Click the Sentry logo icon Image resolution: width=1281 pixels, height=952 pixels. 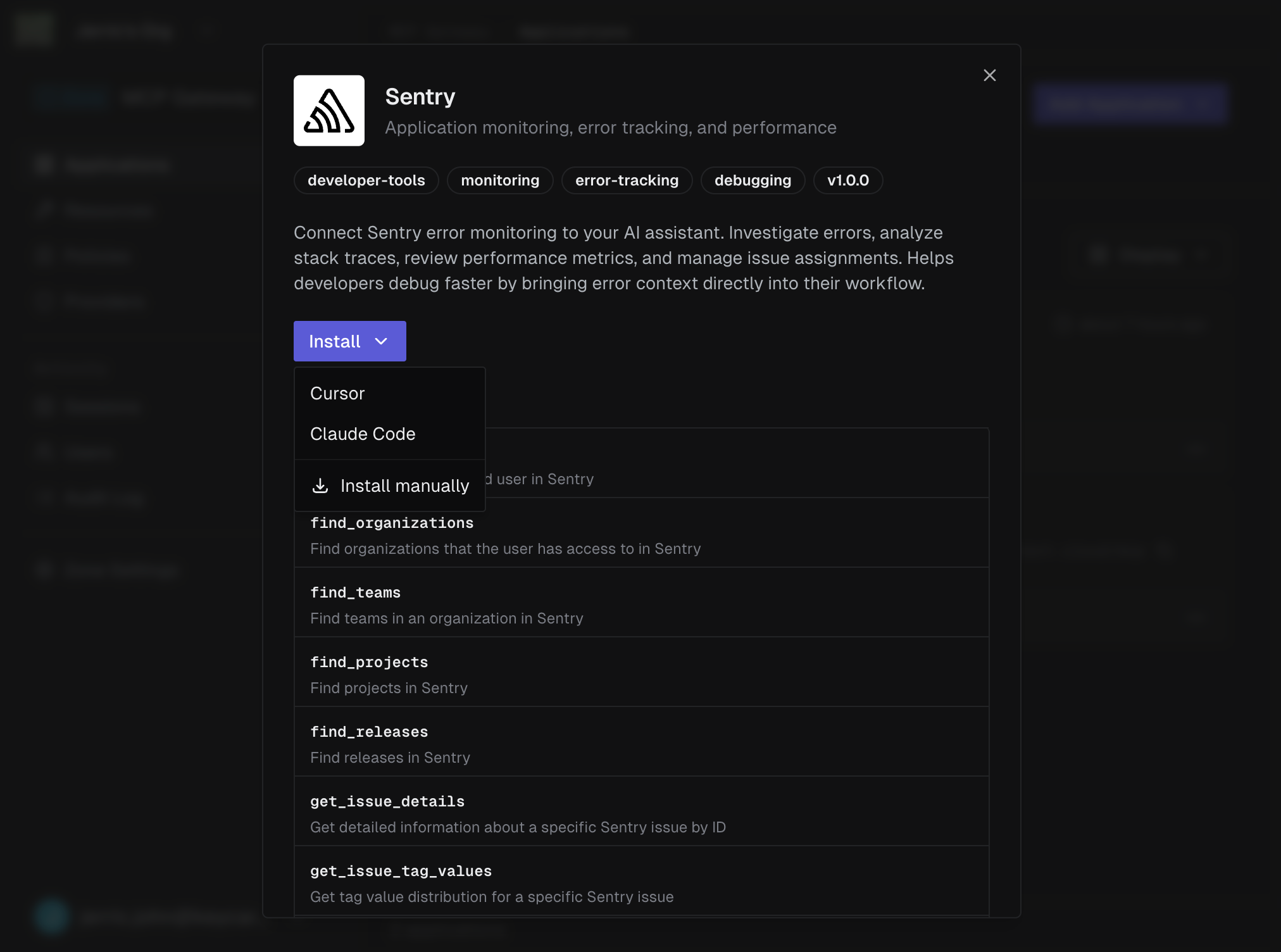328,111
